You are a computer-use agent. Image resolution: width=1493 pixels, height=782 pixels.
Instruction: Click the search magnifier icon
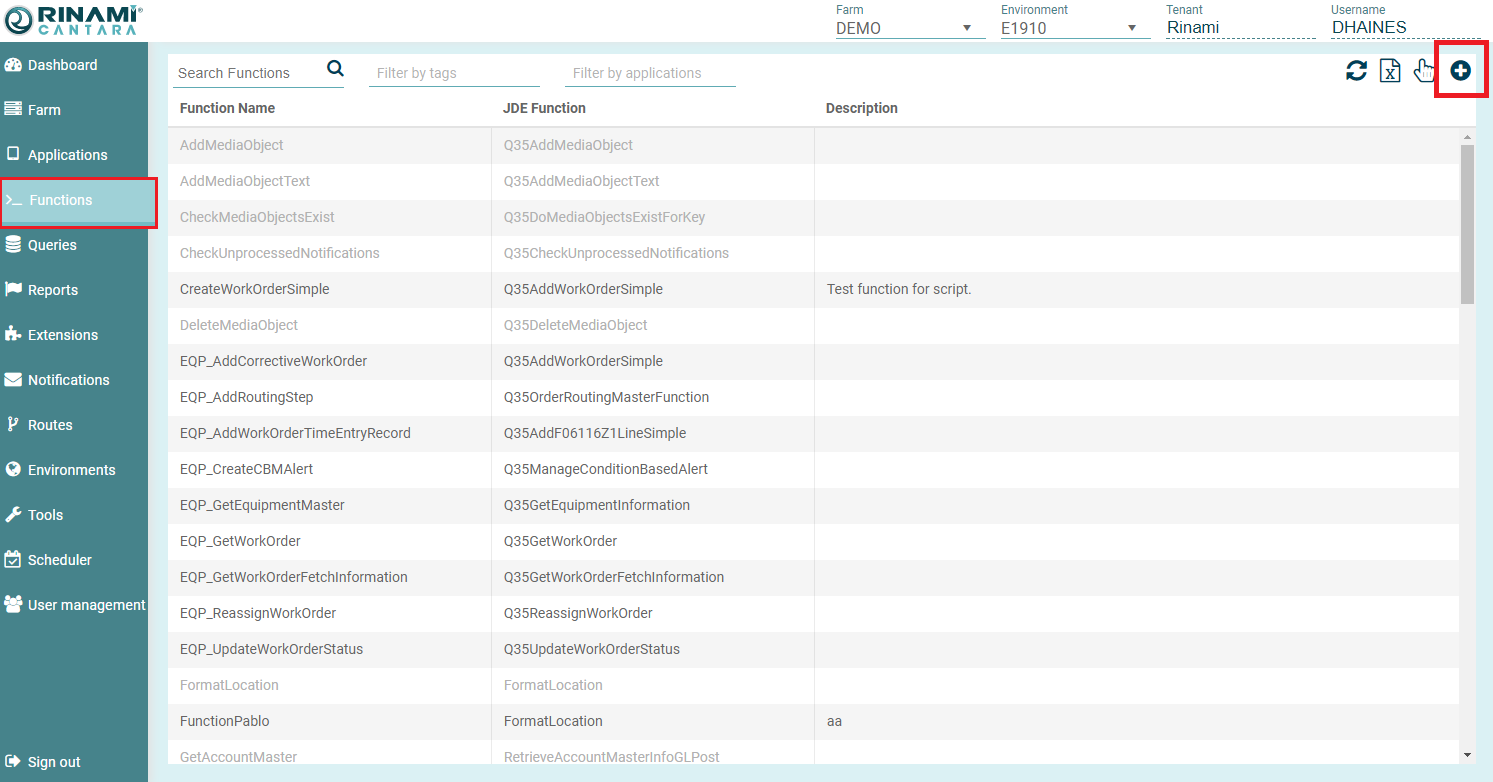click(x=335, y=69)
